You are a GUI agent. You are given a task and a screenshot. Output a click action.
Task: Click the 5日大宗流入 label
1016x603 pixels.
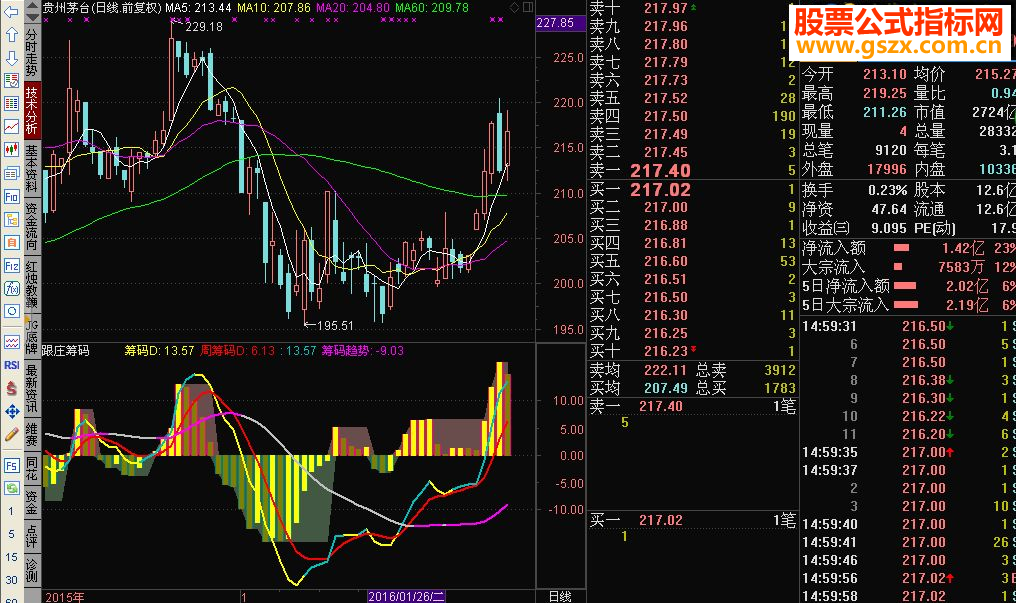tap(846, 304)
